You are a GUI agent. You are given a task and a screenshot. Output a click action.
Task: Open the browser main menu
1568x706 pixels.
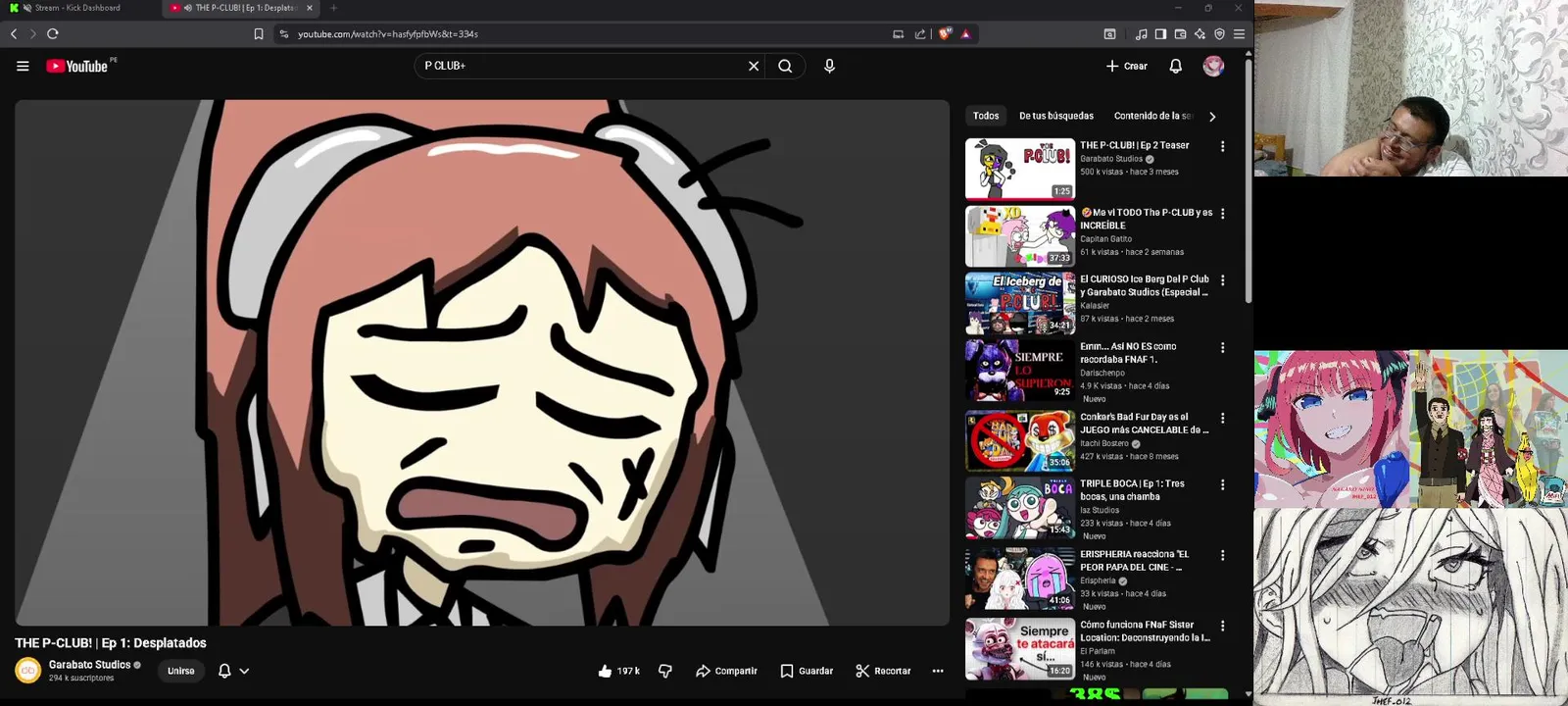pyautogui.click(x=1239, y=33)
